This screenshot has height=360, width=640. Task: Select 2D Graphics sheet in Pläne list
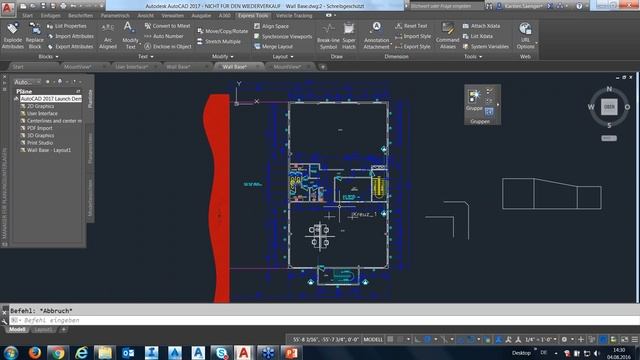[x=40, y=106]
